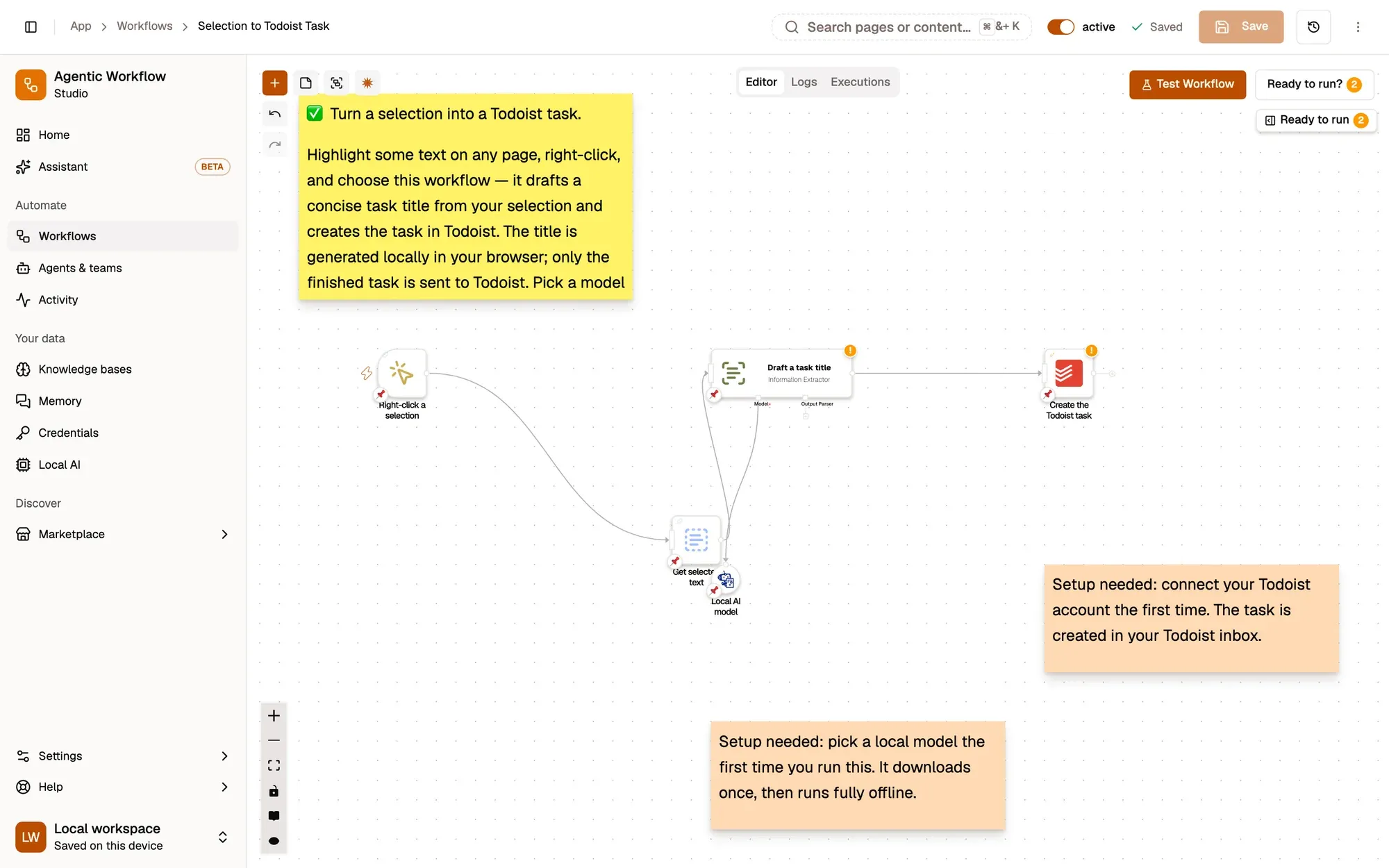This screenshot has height=868, width=1389.
Task: Toggle the sidebar panel icon in header
Action: point(31,26)
